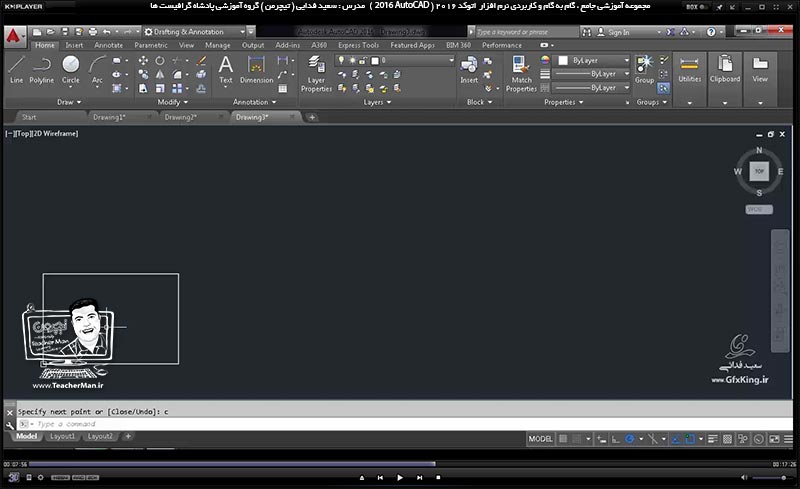Switch to the Drawing1 file tab
Image resolution: width=800 pixels, height=489 pixels.
click(109, 117)
